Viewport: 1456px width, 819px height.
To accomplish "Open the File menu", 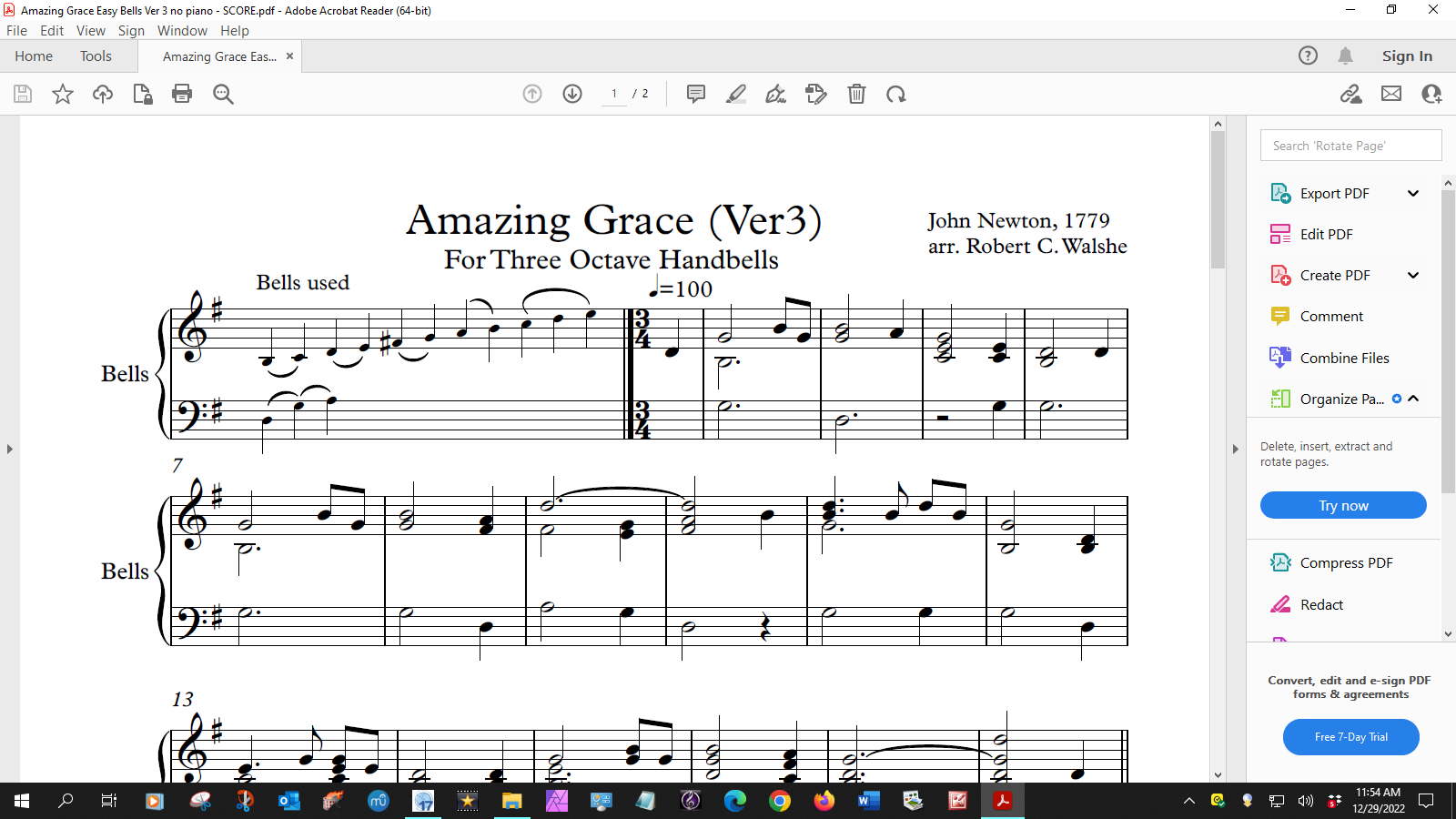I will (16, 30).
